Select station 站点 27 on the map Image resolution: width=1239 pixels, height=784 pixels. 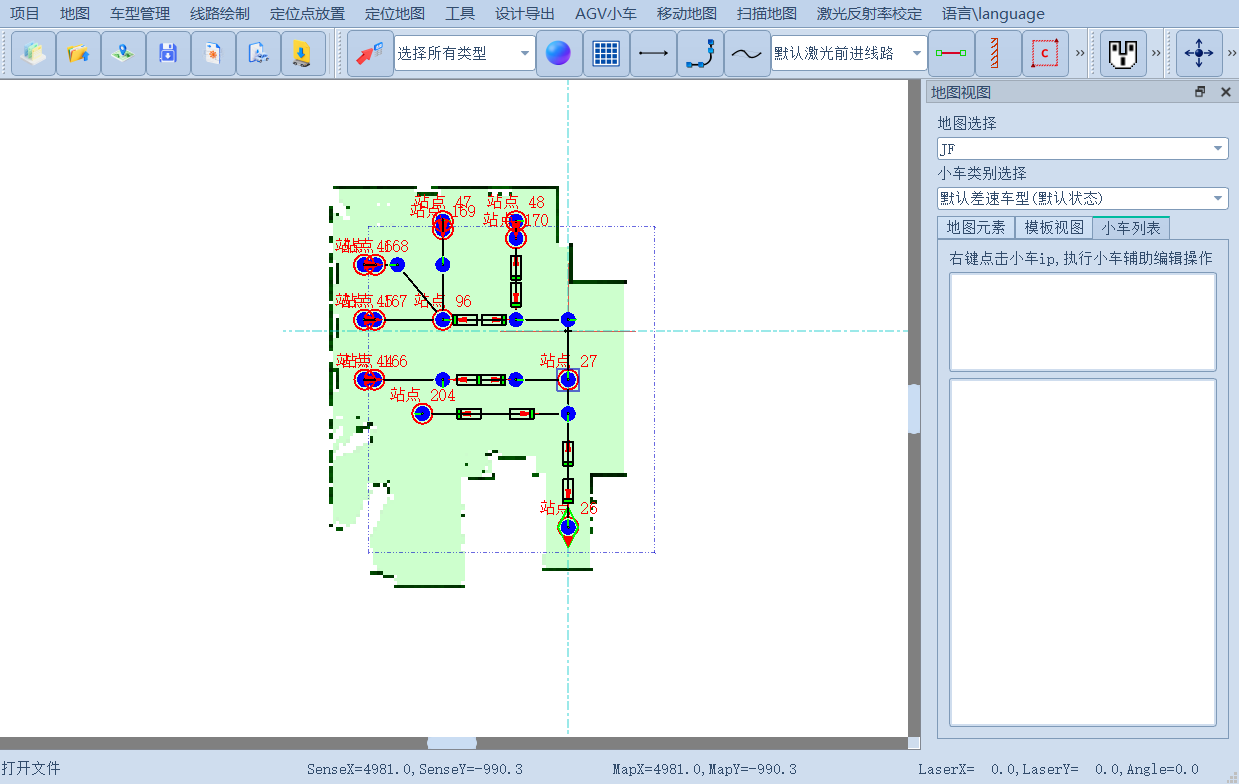pos(568,380)
